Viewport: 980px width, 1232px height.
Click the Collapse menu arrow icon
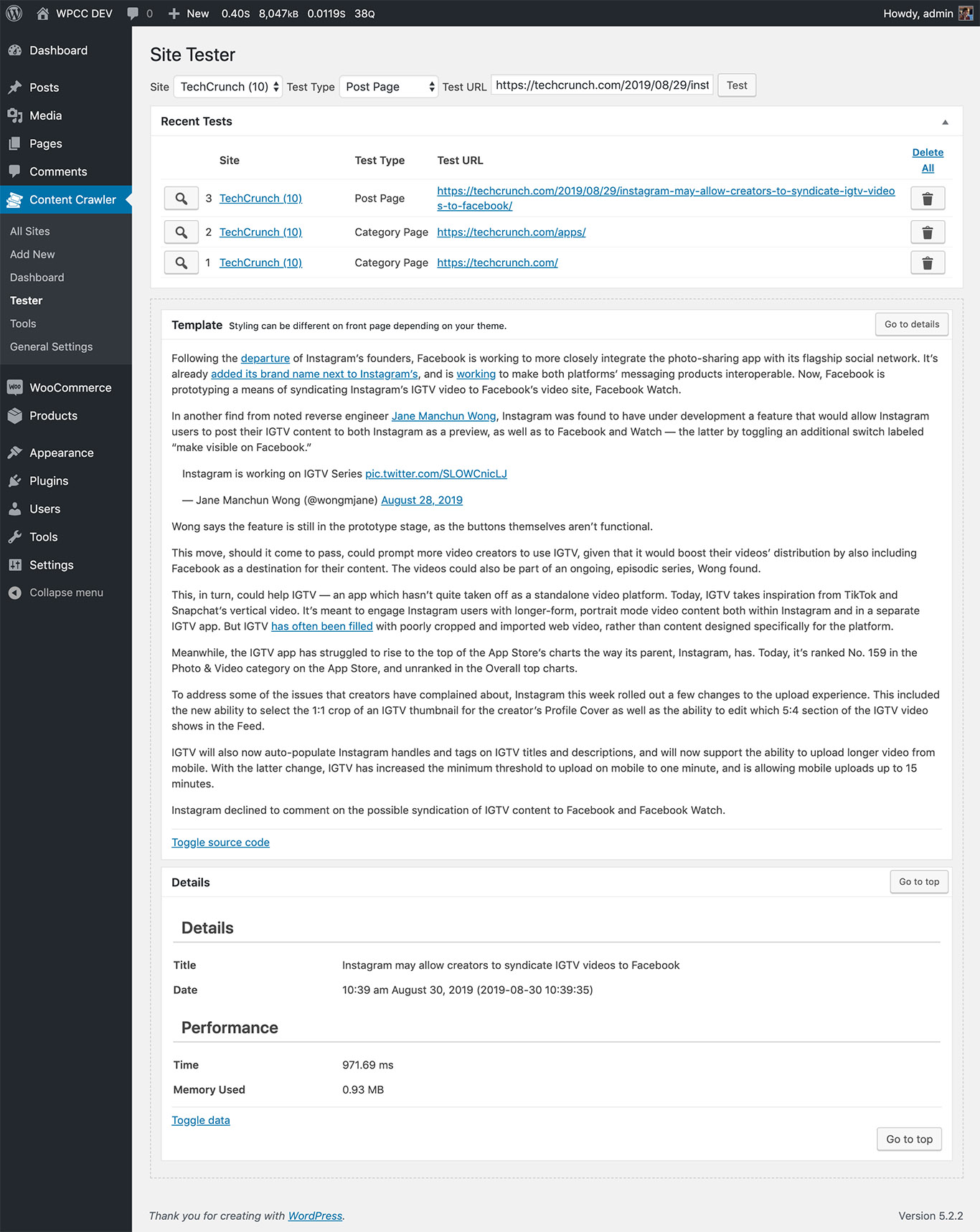click(15, 592)
